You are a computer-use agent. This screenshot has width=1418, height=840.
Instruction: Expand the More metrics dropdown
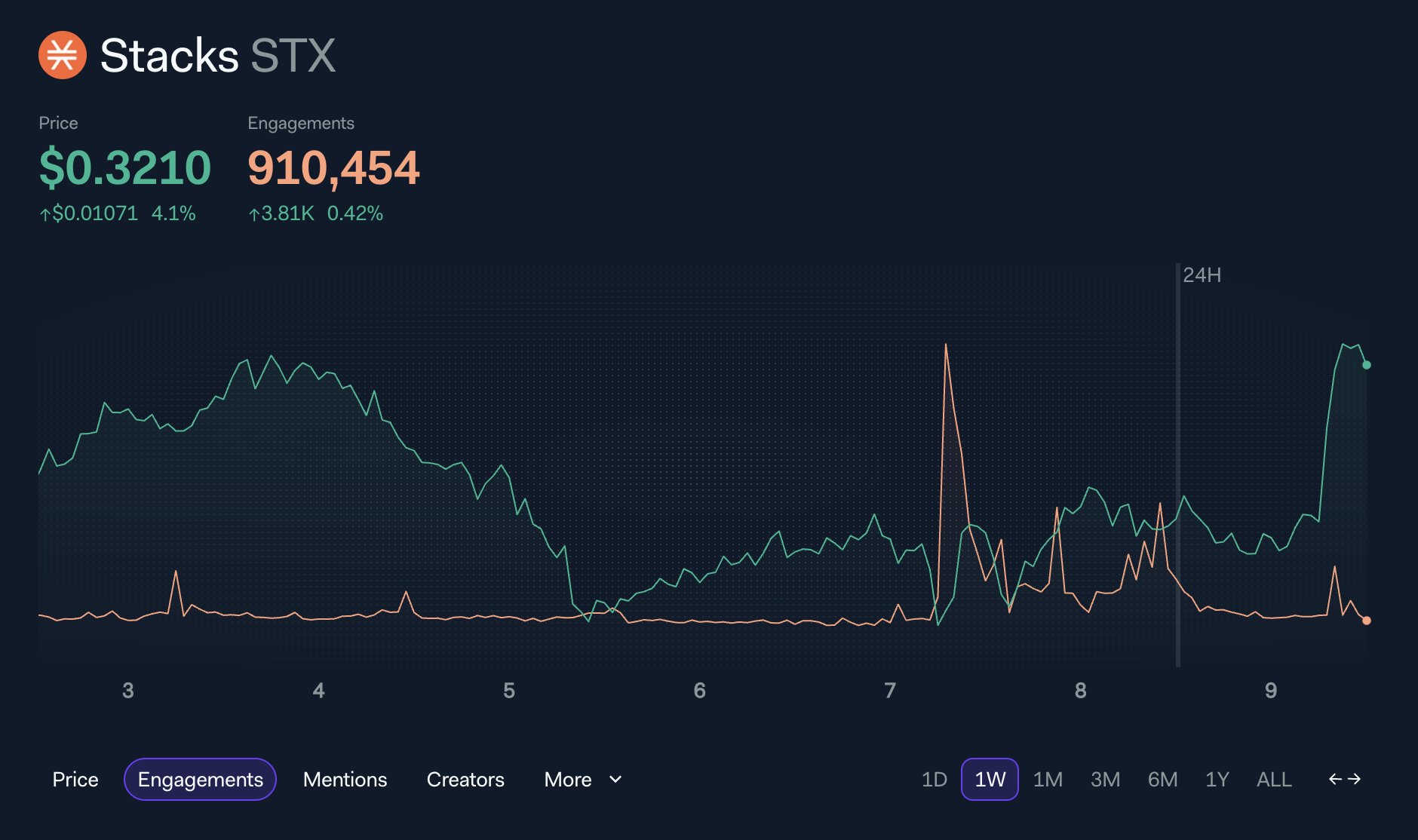[583, 779]
